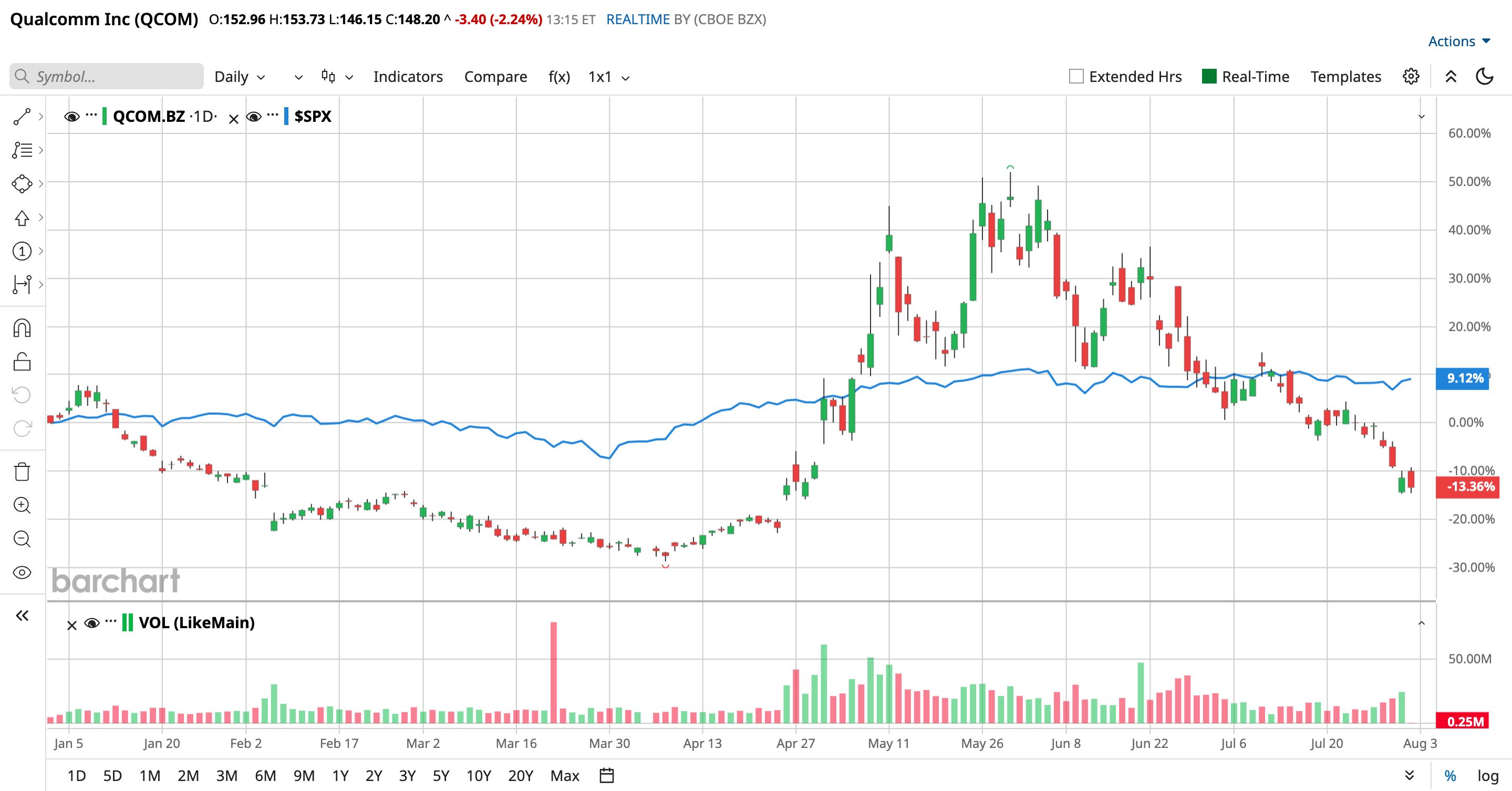Viewport: 1512px width, 791px height.
Task: Remove the VOL indicator pane
Action: (x=71, y=626)
